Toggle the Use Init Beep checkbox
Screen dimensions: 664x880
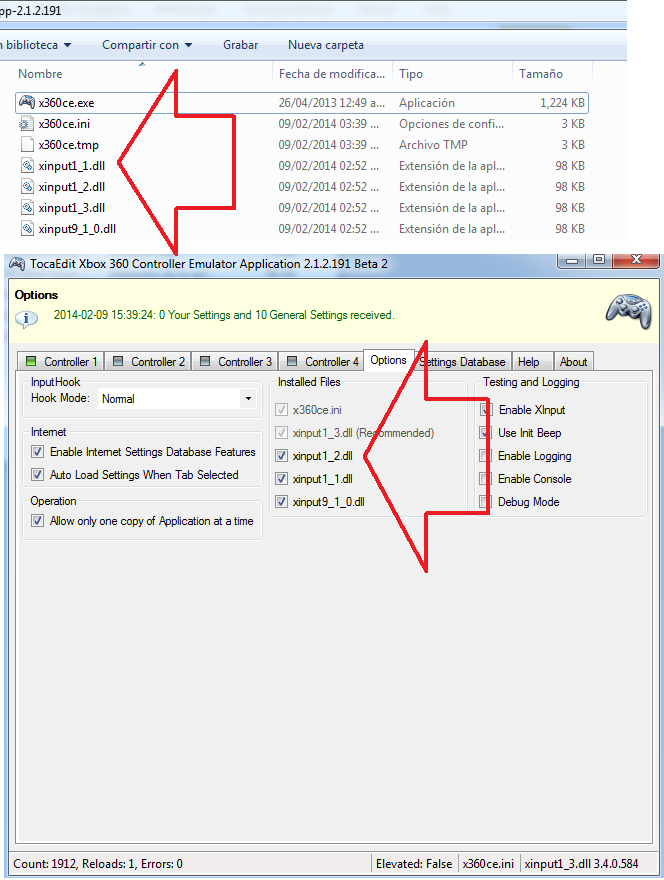click(486, 433)
